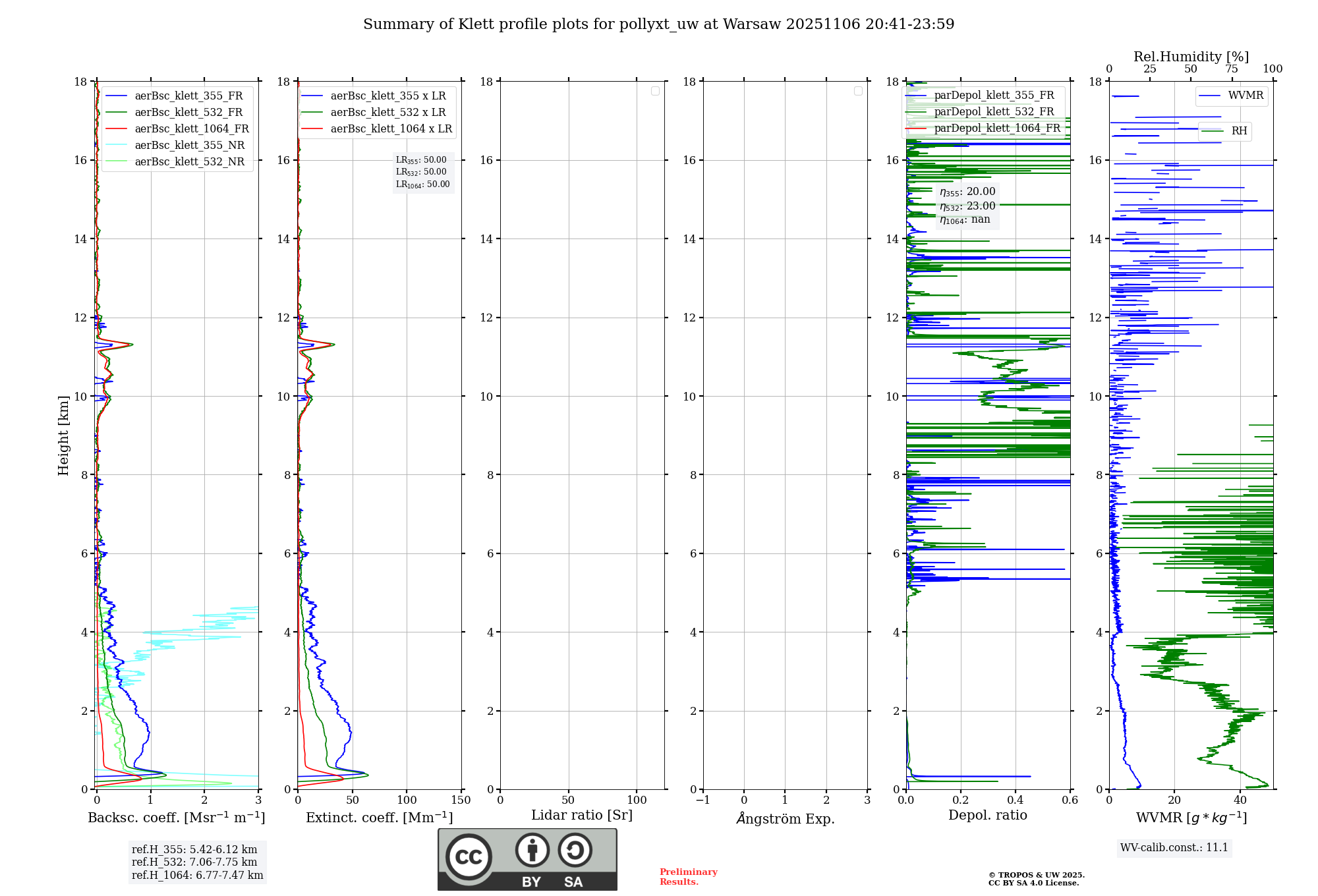Click the parDepol_klett_532_FR legend entry
1318x896 pixels.
tap(994, 112)
